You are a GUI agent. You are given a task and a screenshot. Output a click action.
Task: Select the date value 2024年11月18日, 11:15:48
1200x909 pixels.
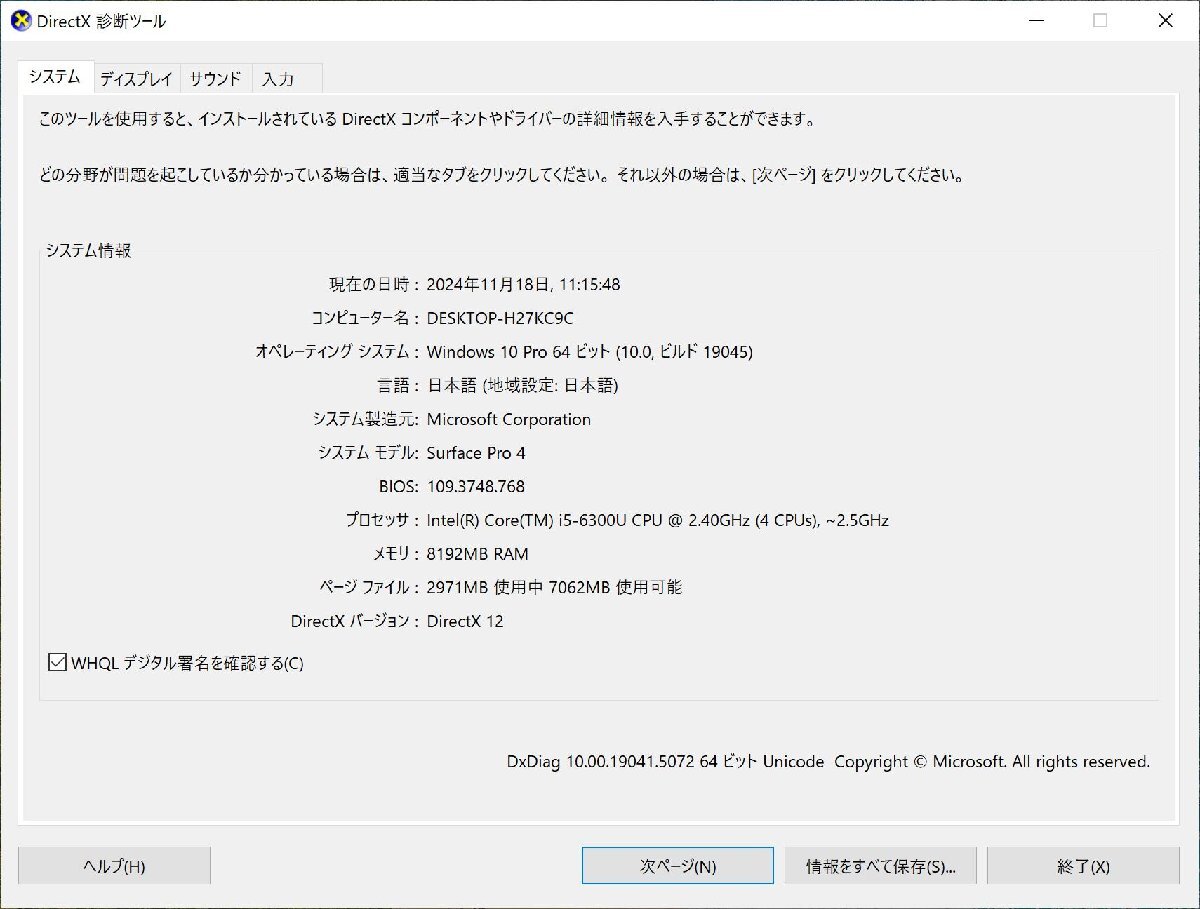[523, 285]
